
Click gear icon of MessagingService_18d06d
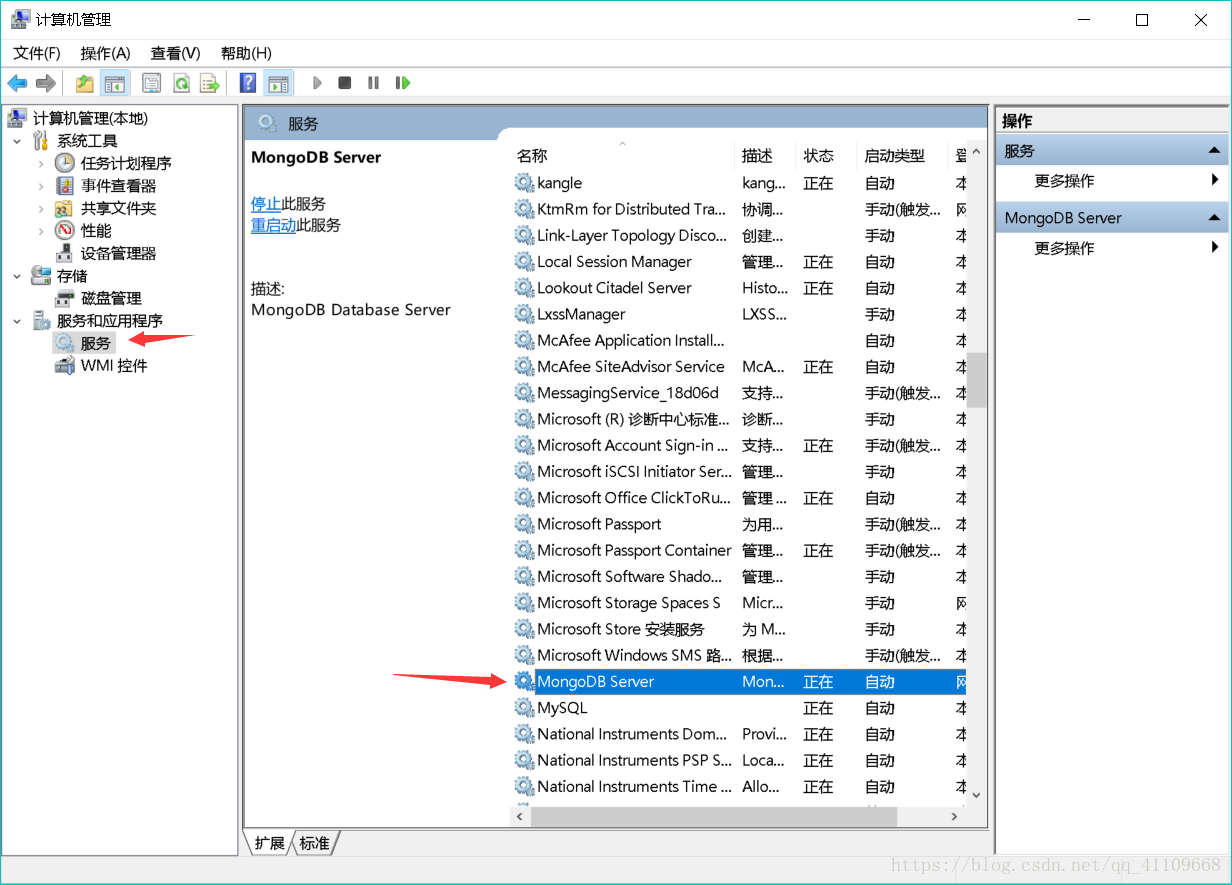pyautogui.click(x=524, y=393)
